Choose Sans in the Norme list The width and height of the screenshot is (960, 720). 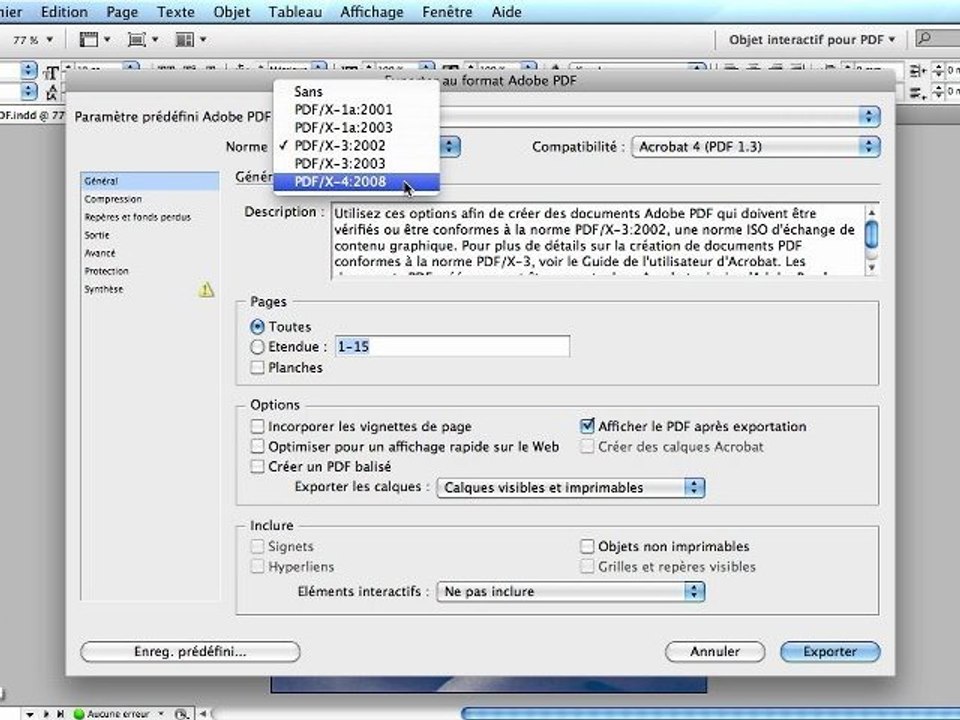pyautogui.click(x=356, y=92)
